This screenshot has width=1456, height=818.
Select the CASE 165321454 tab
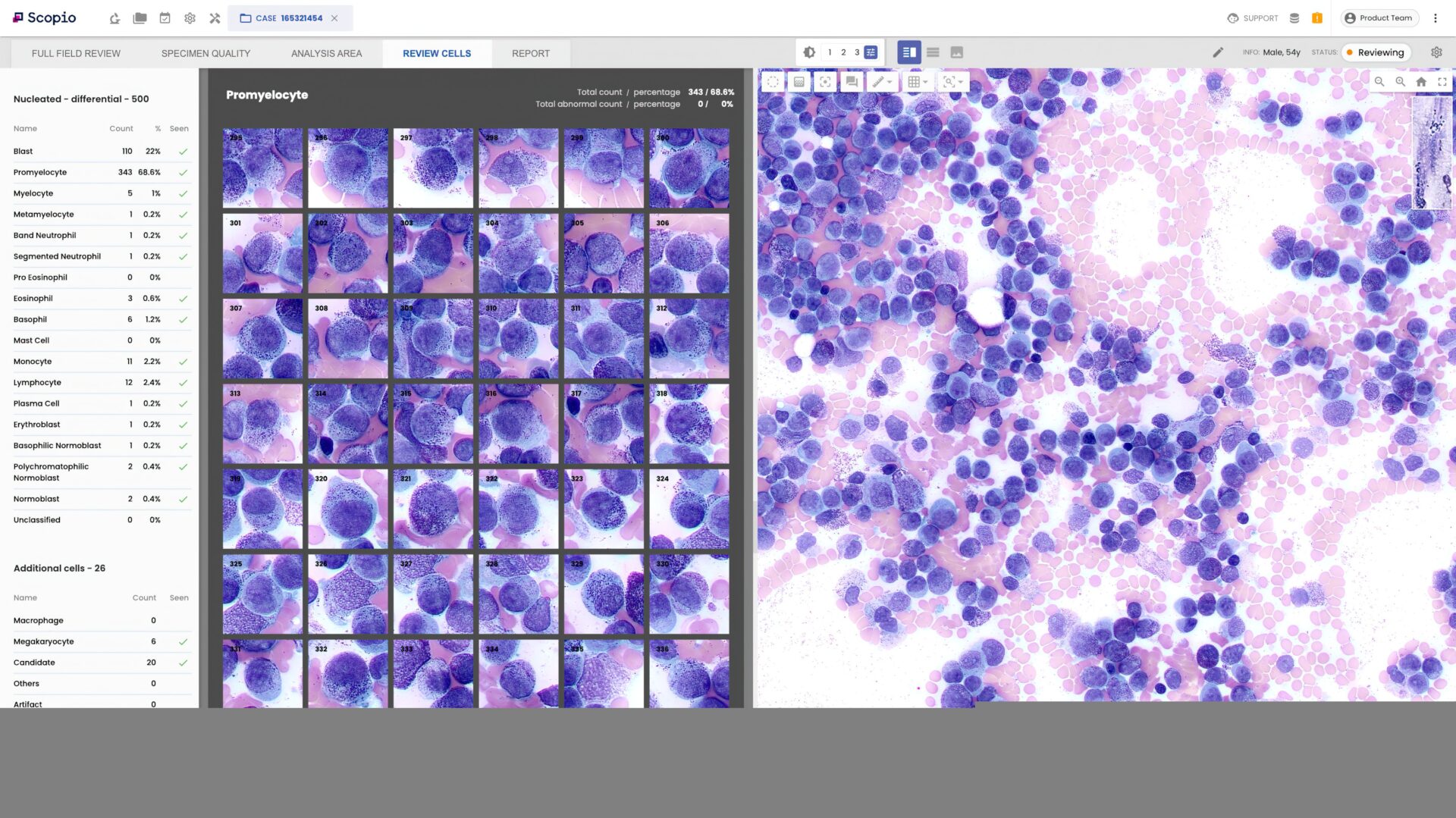(290, 18)
